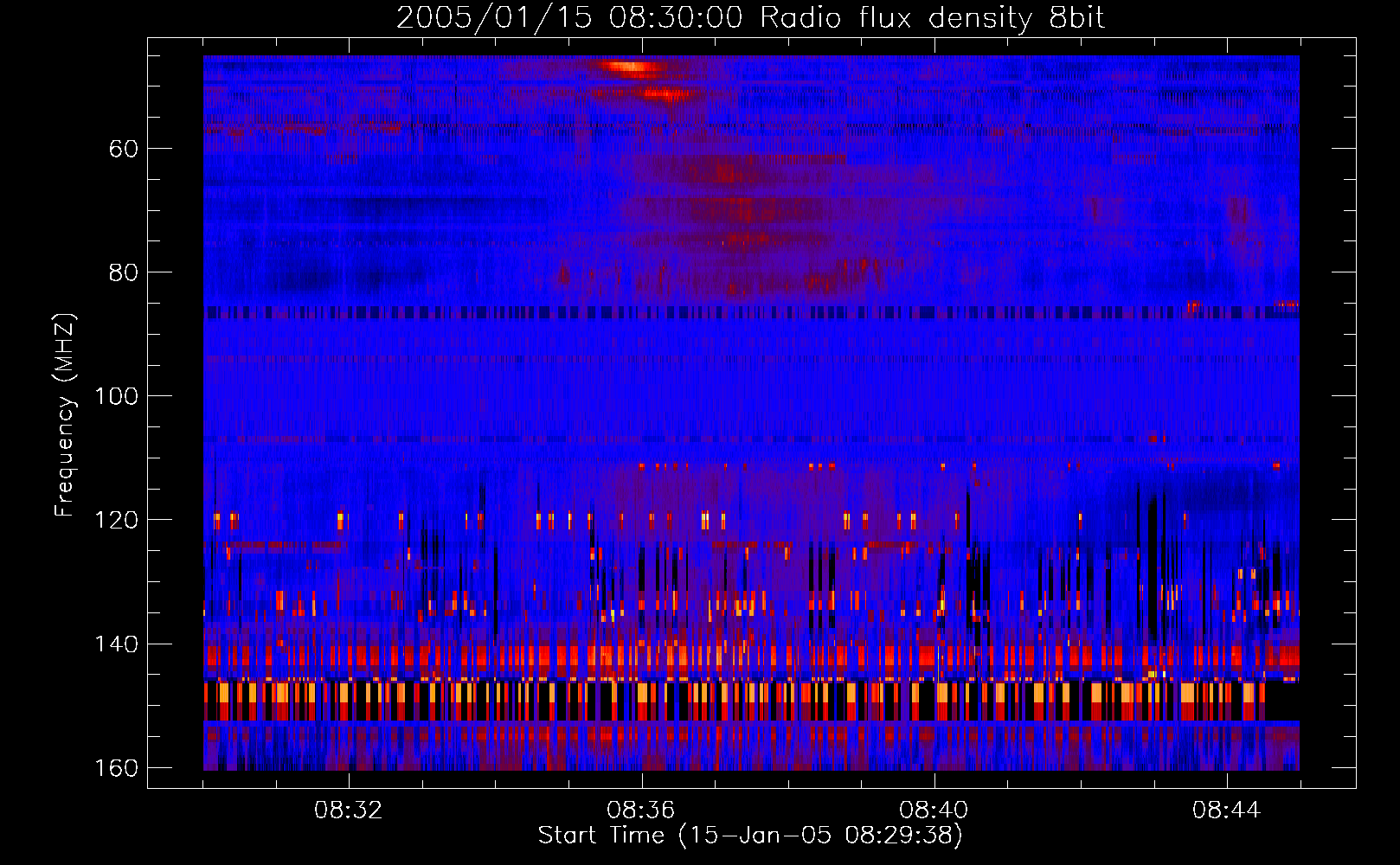Click the 100 frequency tick label
This screenshot has height=865, width=1400.
[116, 396]
